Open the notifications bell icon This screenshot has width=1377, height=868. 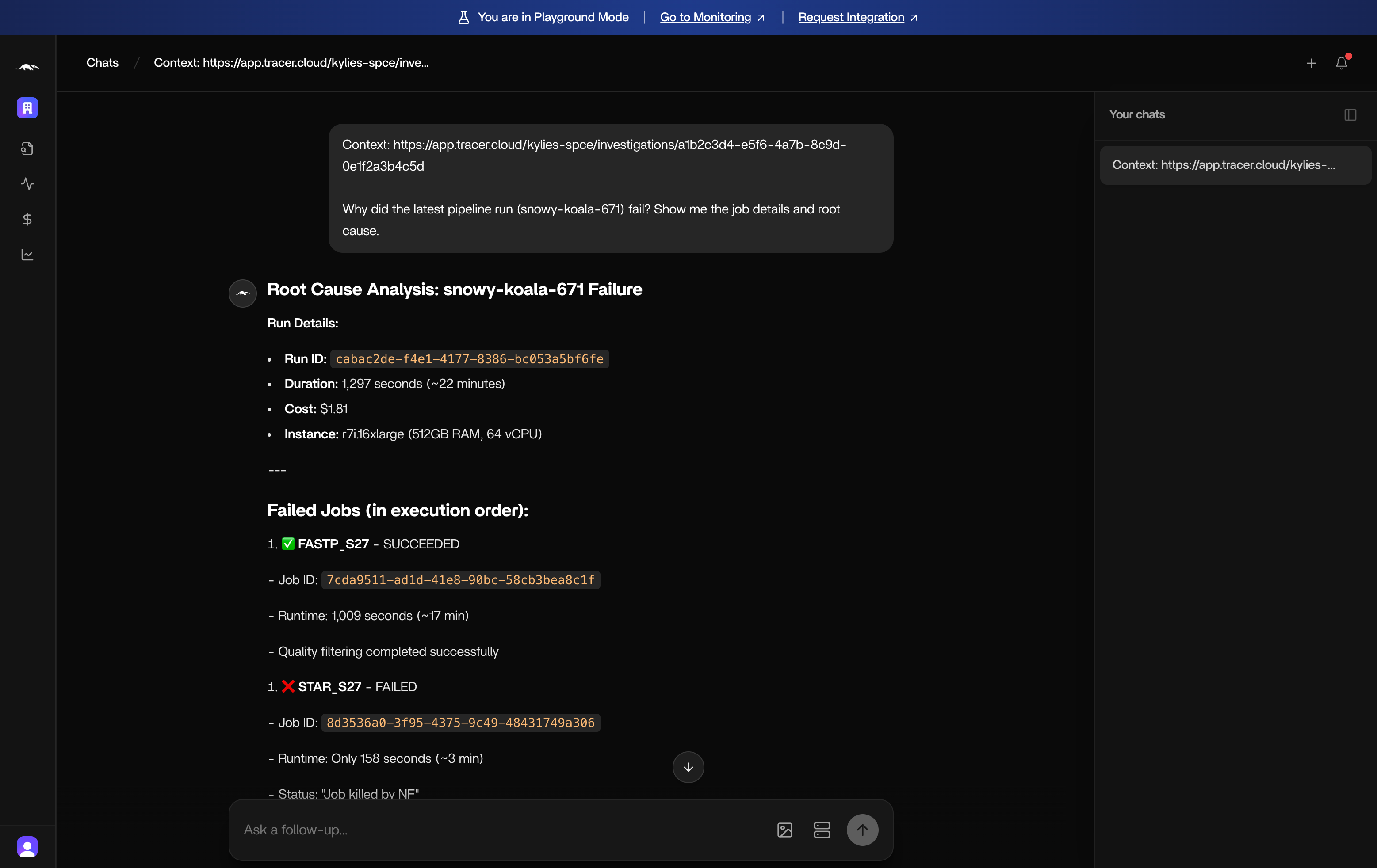click(x=1341, y=63)
